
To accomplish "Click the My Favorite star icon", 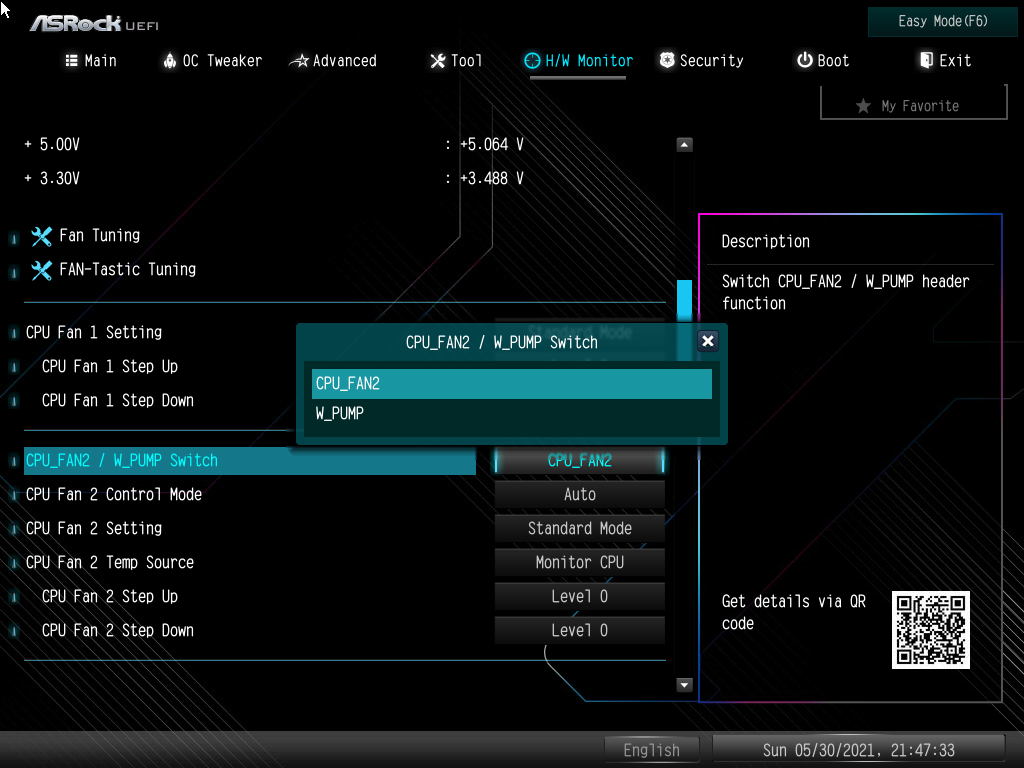I will 863,106.
